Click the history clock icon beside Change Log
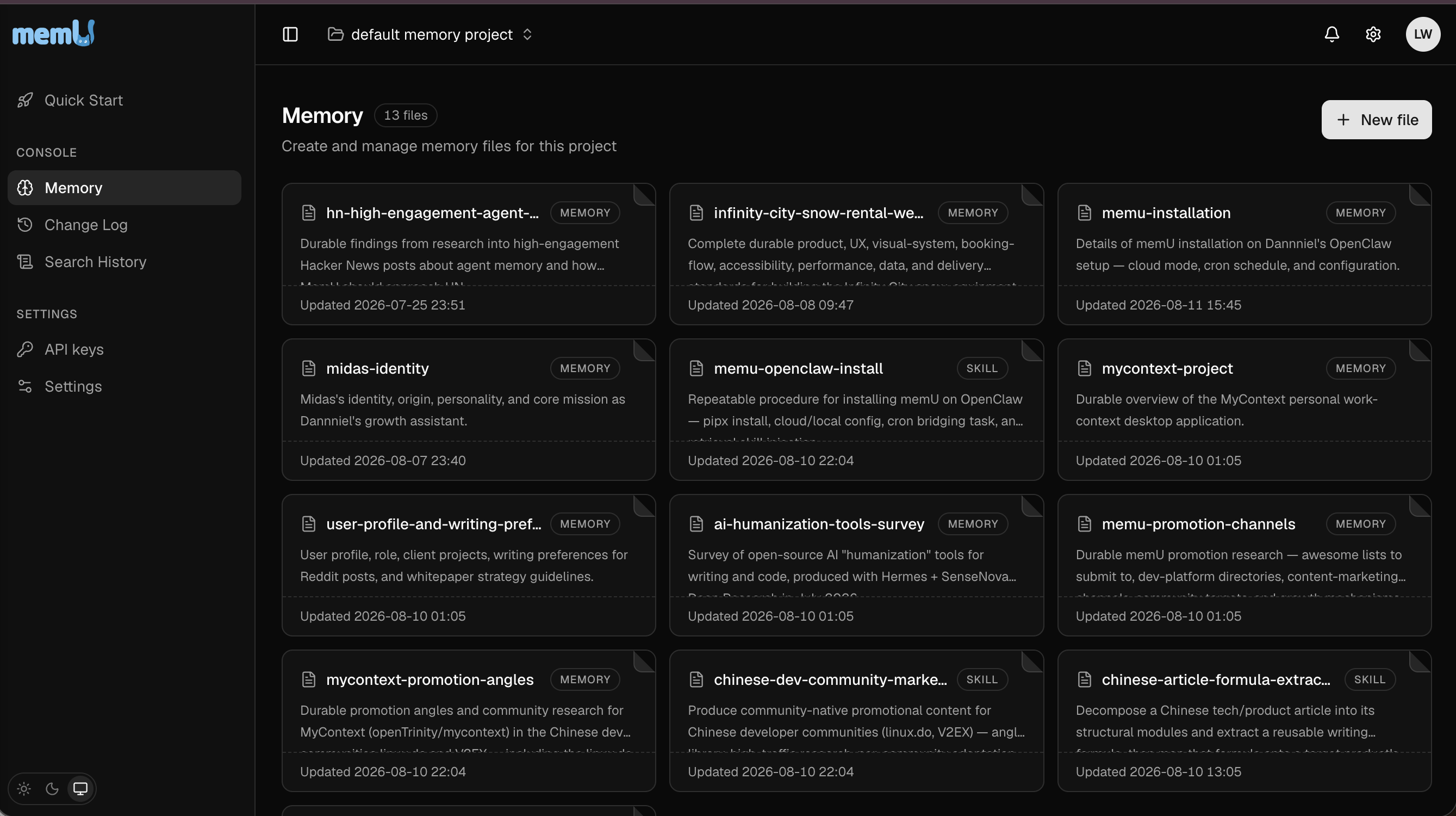 25,225
